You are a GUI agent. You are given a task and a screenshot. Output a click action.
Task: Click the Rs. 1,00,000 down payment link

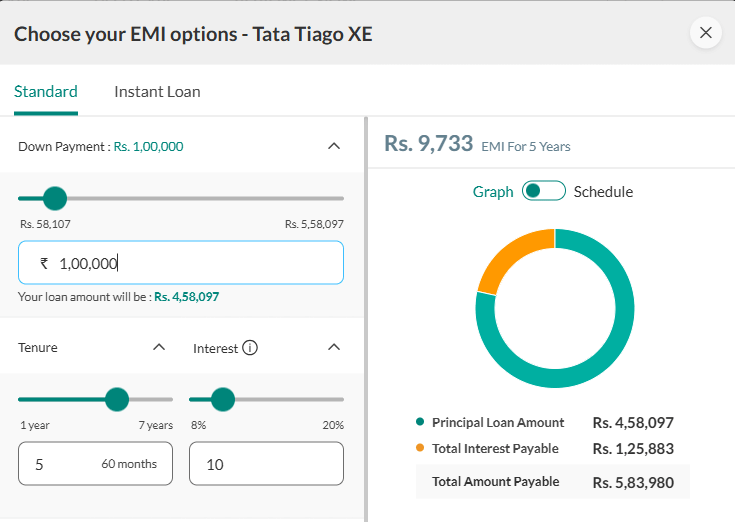point(148,147)
